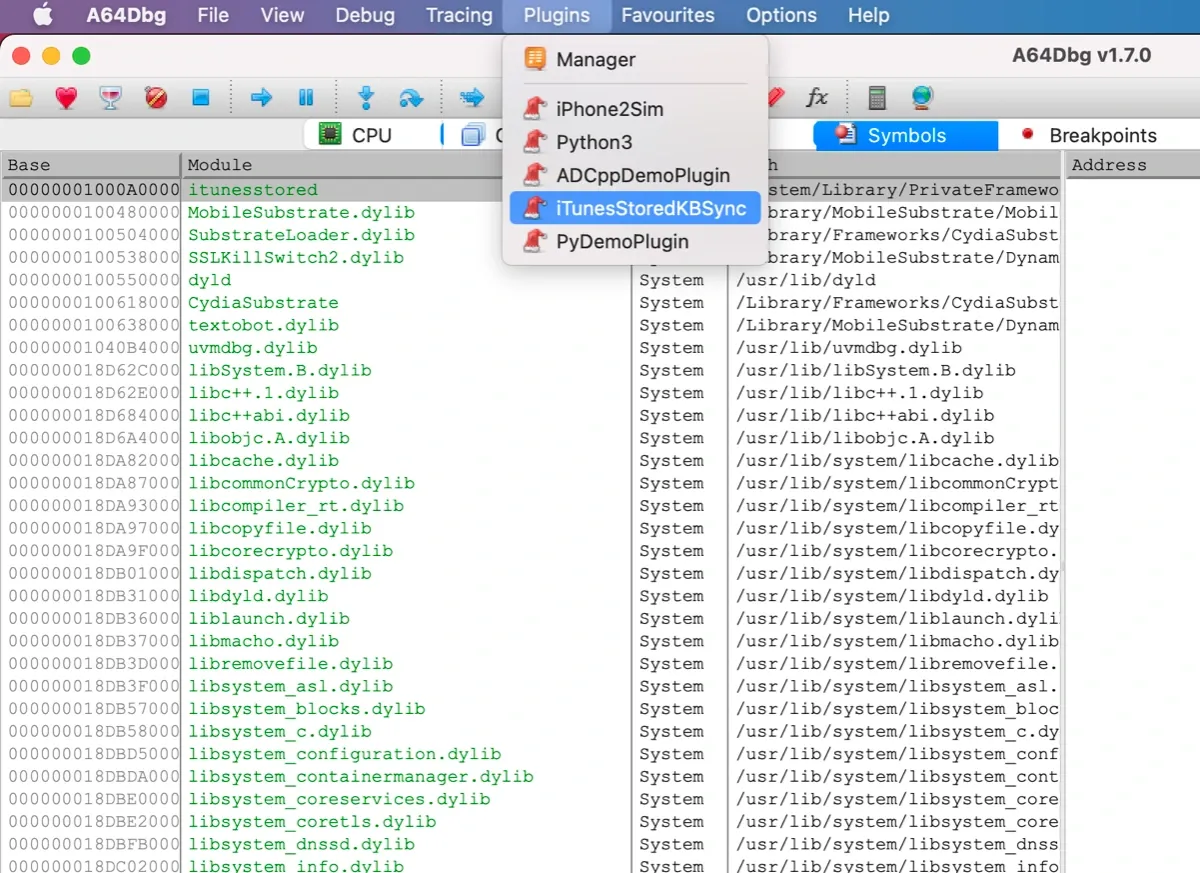The width and height of the screenshot is (1200, 873).
Task: Click base address 000000018DA9F000
Action: (x=93, y=550)
